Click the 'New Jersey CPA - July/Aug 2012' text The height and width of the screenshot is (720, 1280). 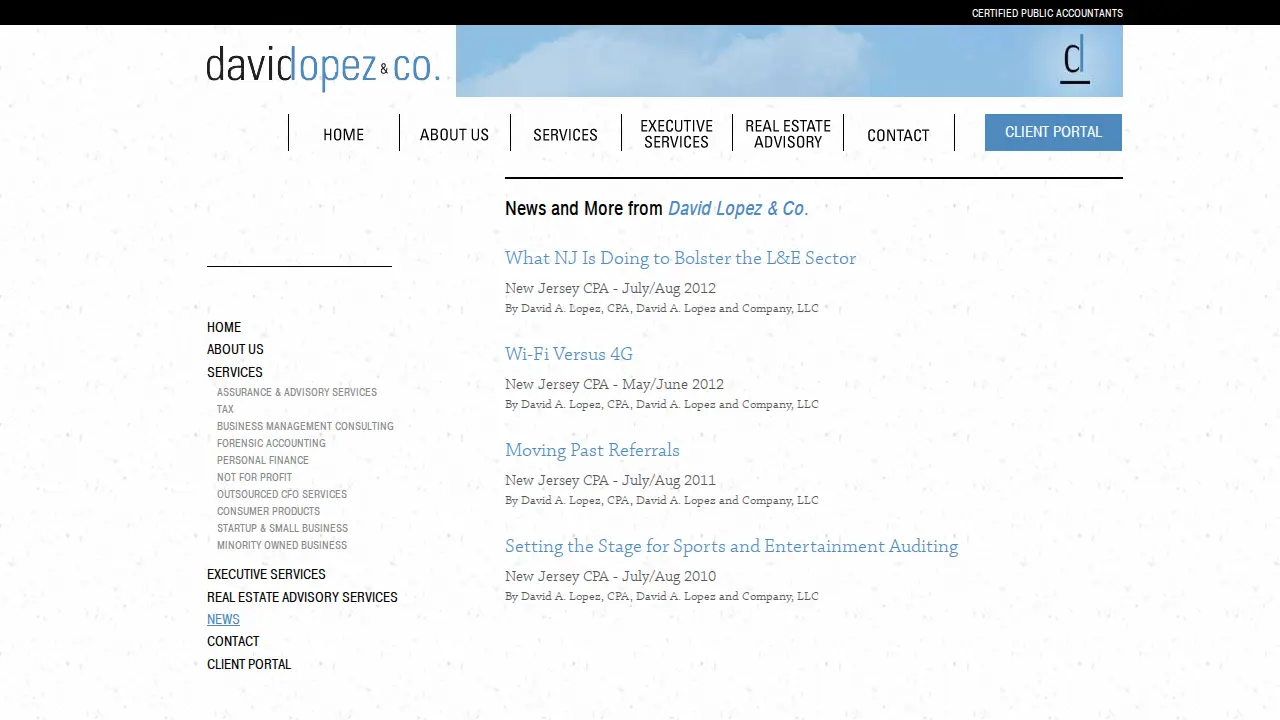610,288
